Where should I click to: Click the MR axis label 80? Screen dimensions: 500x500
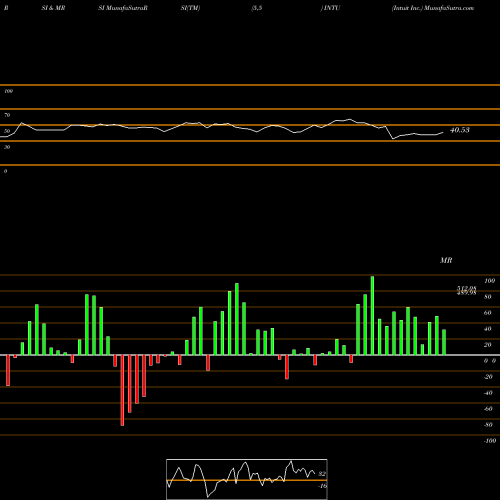coord(488,297)
